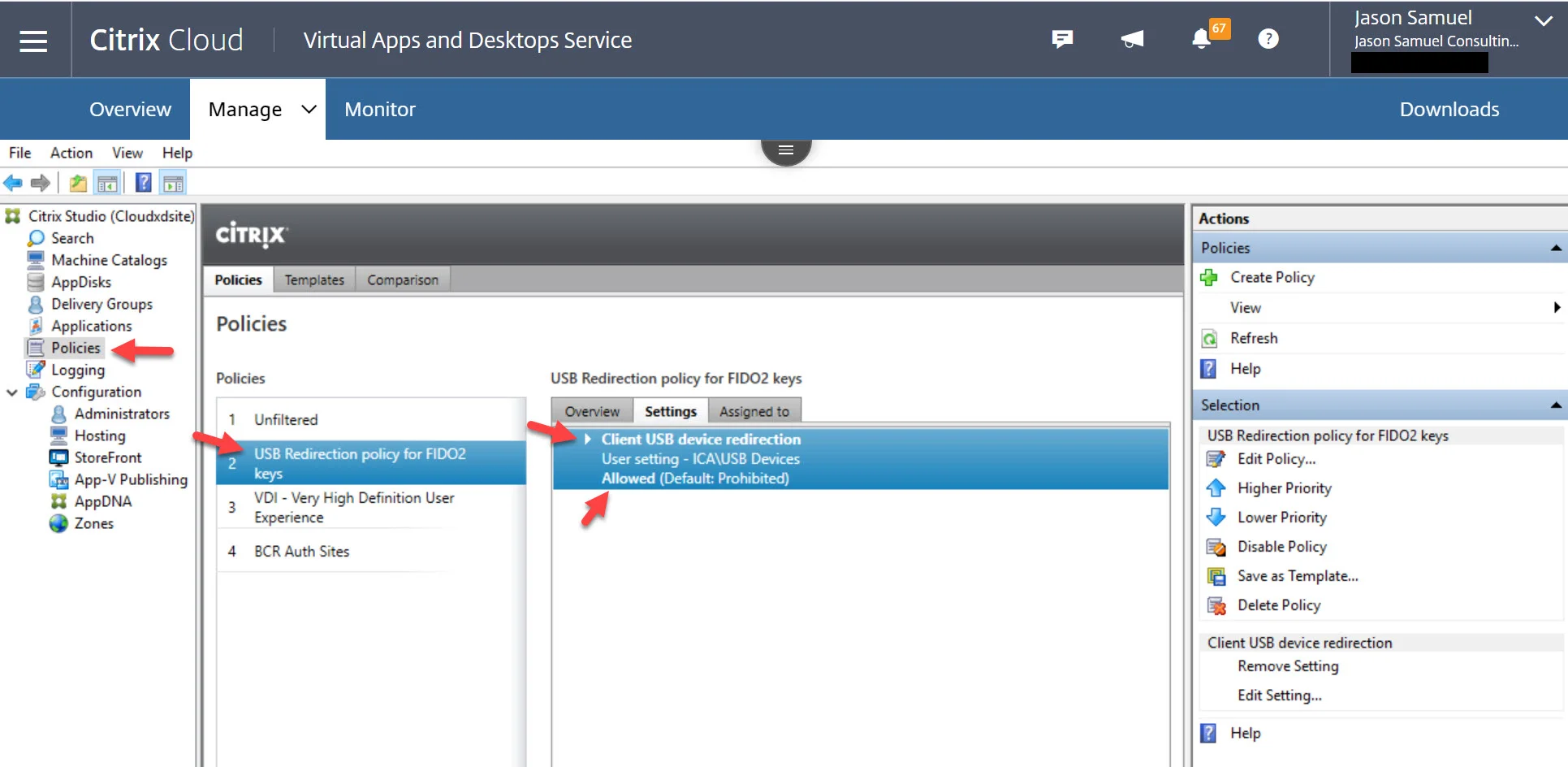Screen dimensions: 1568x767
Task: Select the Hosting tree item
Action: click(x=100, y=435)
